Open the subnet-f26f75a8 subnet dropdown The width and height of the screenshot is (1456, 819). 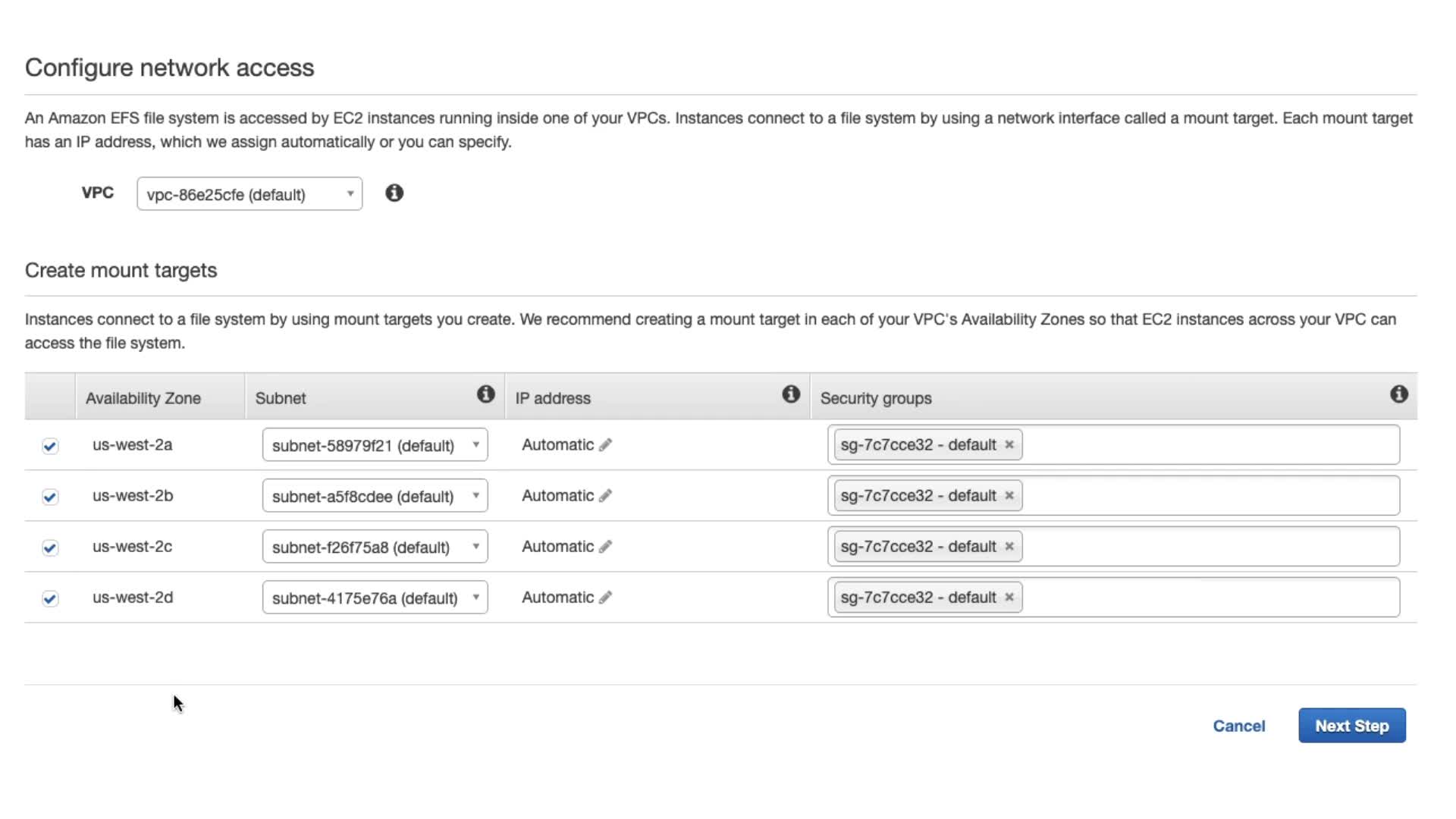point(375,547)
